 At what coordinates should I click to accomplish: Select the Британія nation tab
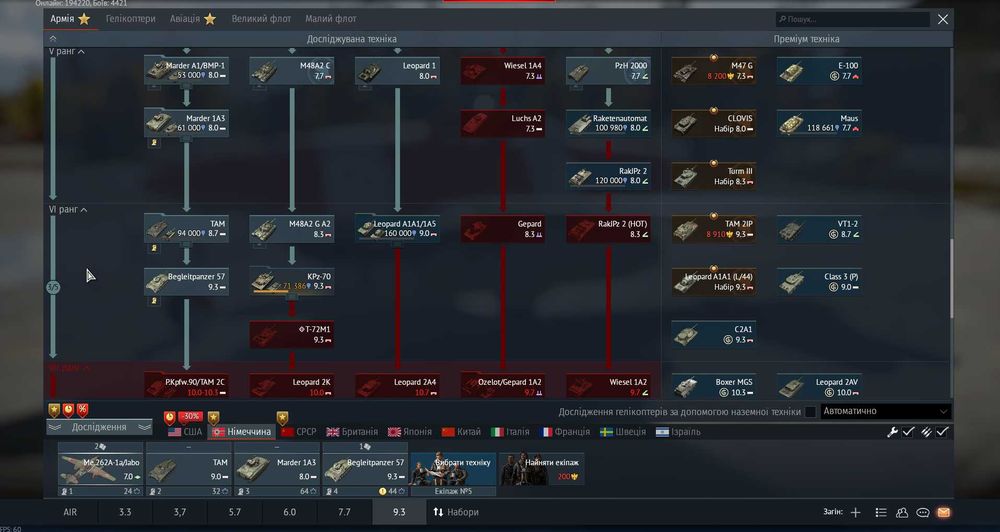pyautogui.click(x=352, y=432)
